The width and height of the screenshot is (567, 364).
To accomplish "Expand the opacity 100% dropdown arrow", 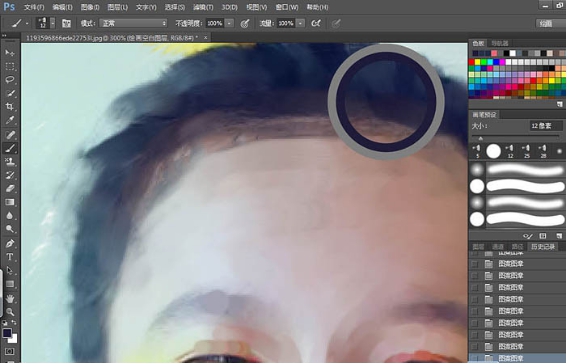I will click(x=229, y=23).
